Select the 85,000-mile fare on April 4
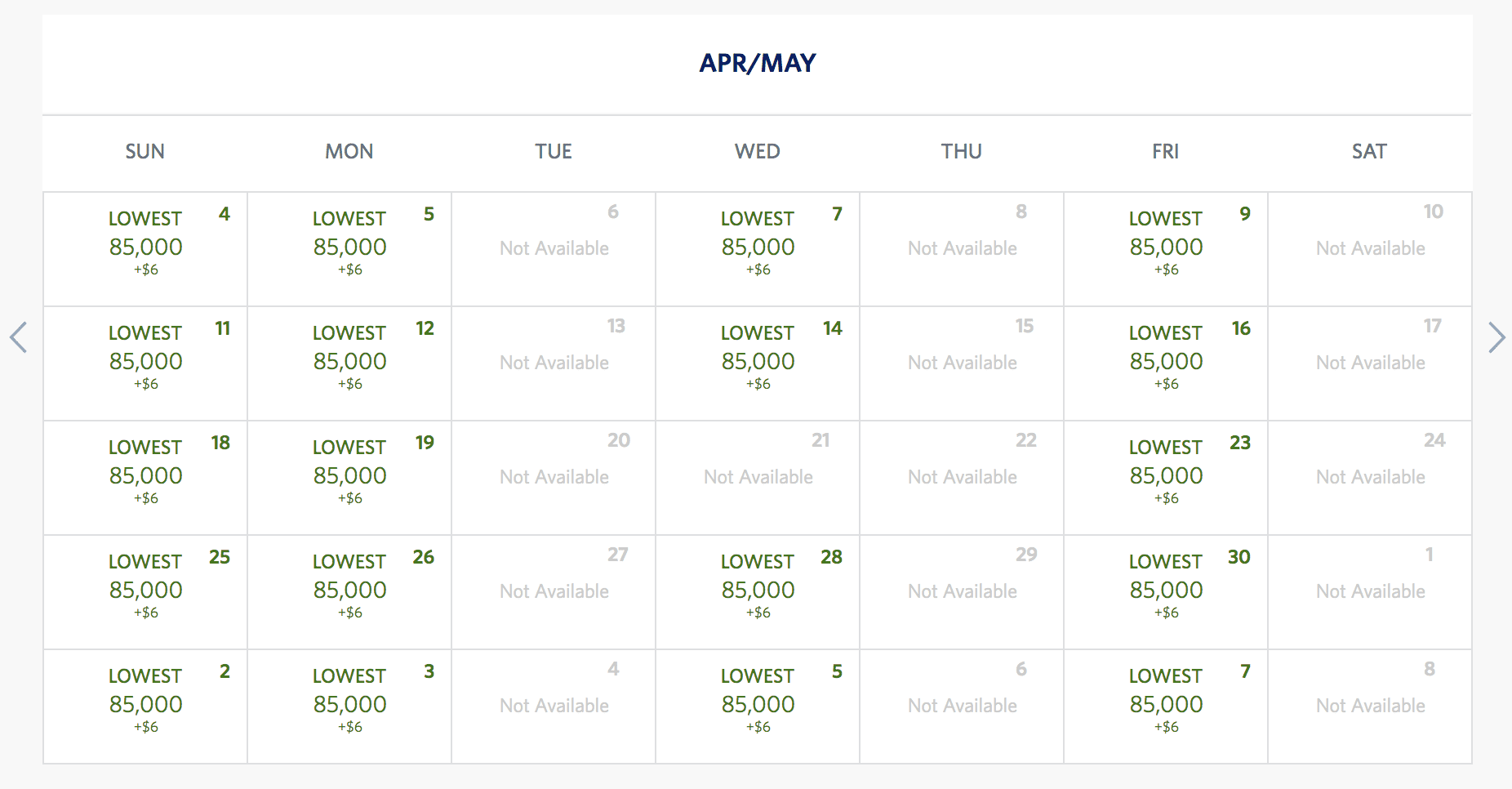 (145, 249)
